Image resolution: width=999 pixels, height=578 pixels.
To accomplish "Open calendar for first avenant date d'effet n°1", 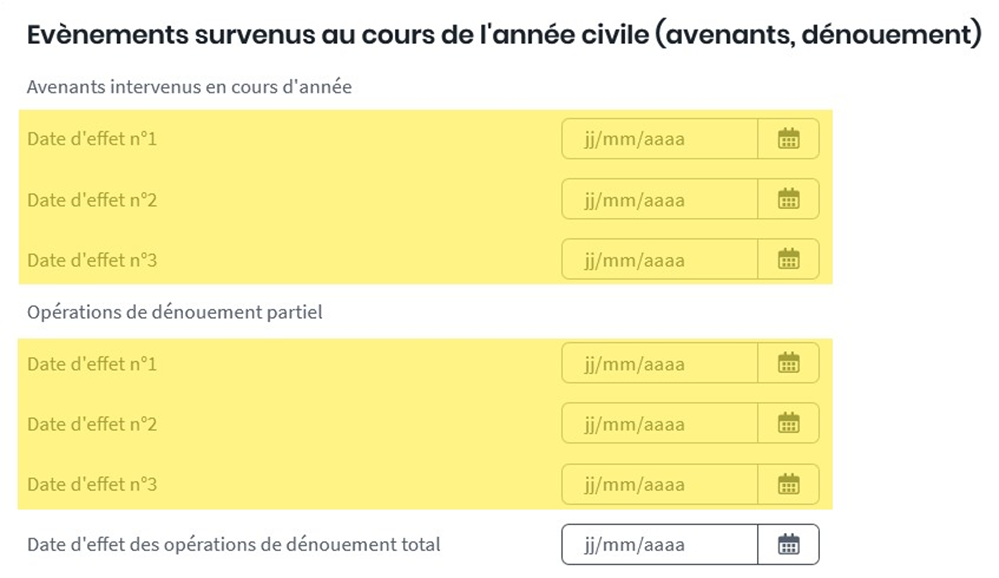I will 789,139.
